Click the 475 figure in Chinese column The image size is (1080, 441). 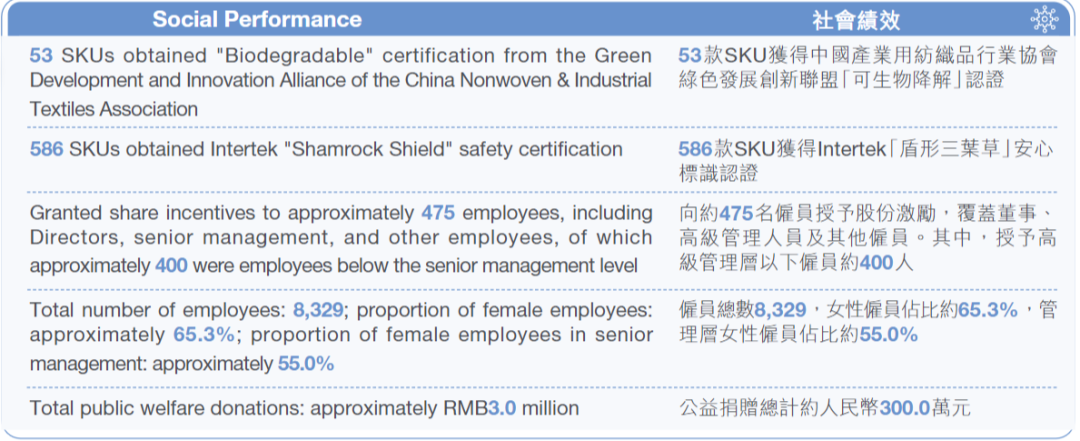(x=736, y=213)
